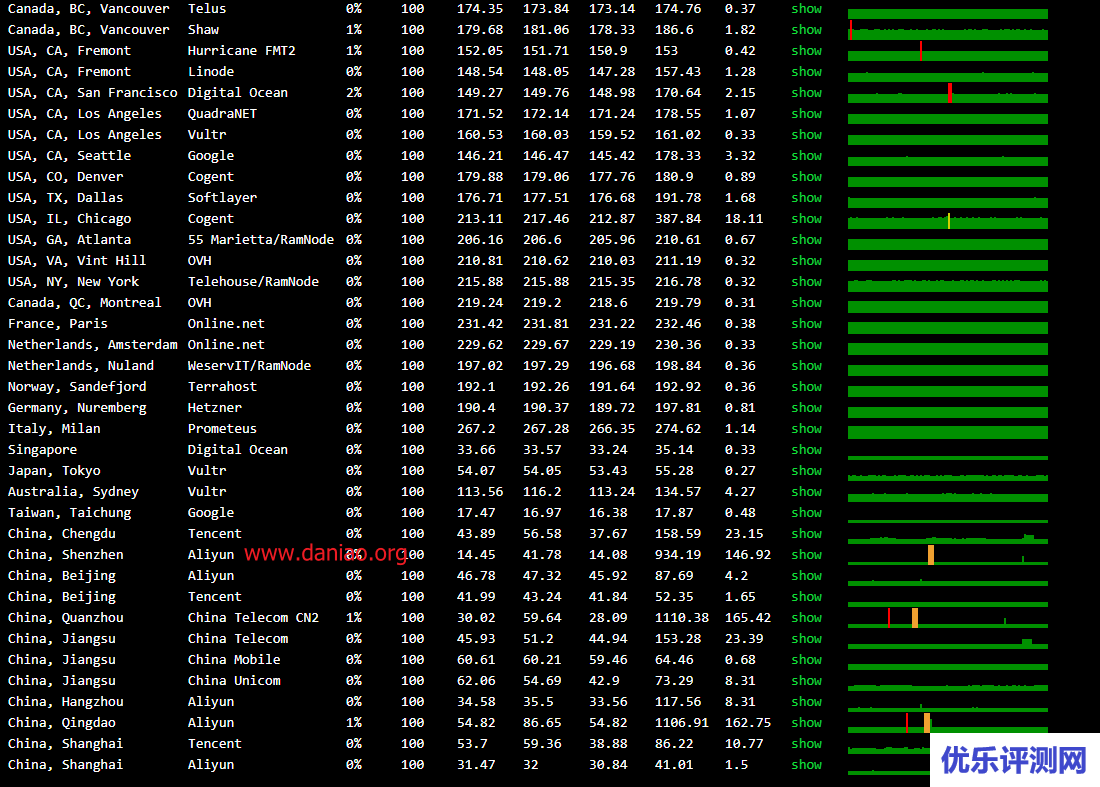
Task: Click latency graph for Paris Online.net row
Action: click(947, 326)
